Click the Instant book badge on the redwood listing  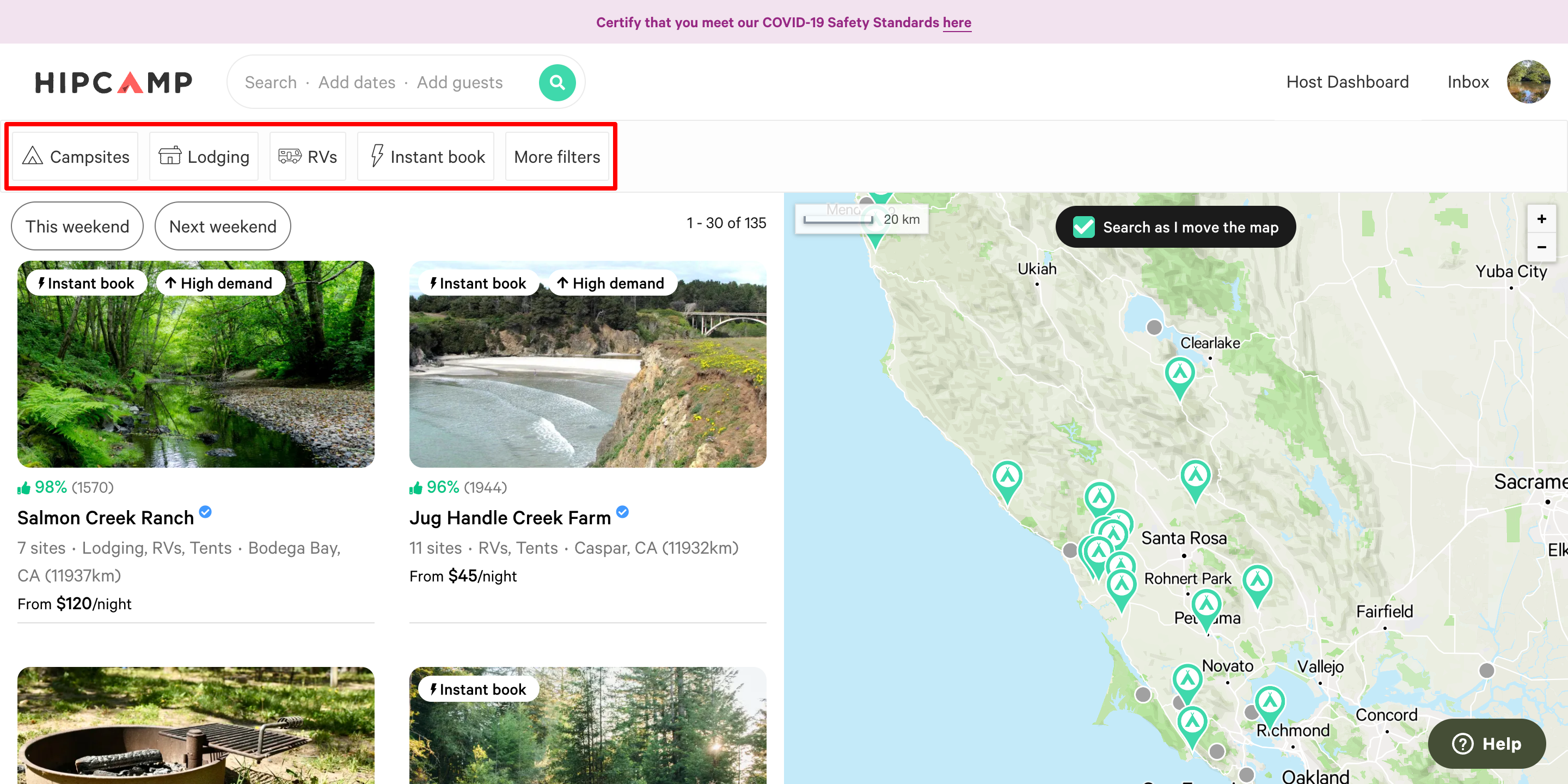(479, 689)
